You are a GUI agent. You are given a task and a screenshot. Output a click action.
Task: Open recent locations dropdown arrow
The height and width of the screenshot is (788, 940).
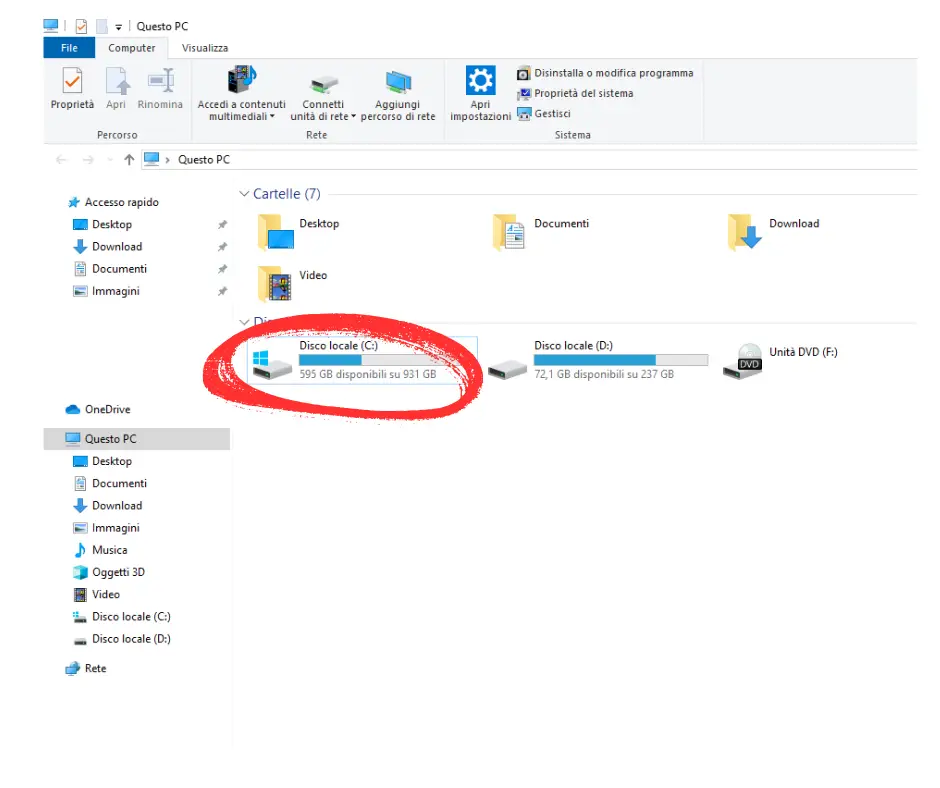tap(110, 160)
